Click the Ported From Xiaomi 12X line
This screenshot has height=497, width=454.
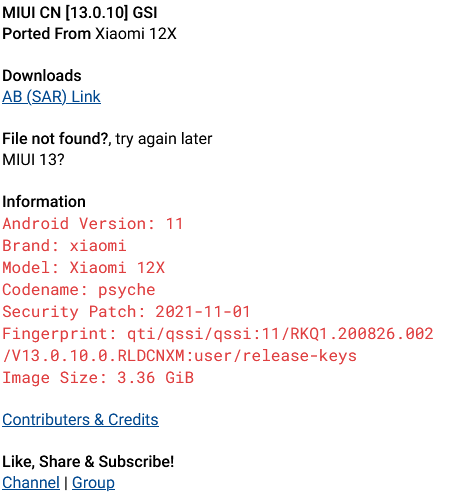(89, 34)
